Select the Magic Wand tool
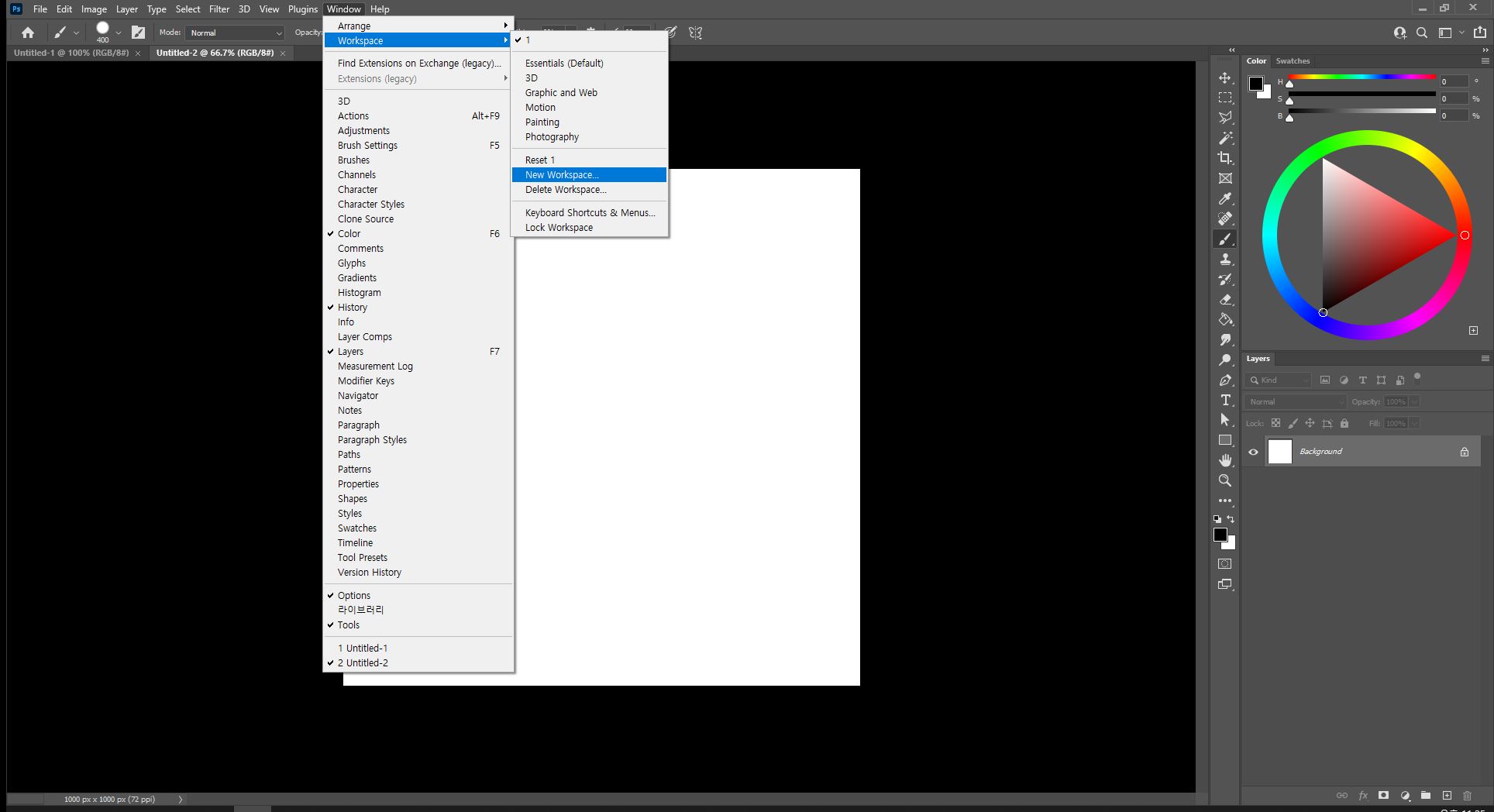The height and width of the screenshot is (812, 1494). [1225, 138]
